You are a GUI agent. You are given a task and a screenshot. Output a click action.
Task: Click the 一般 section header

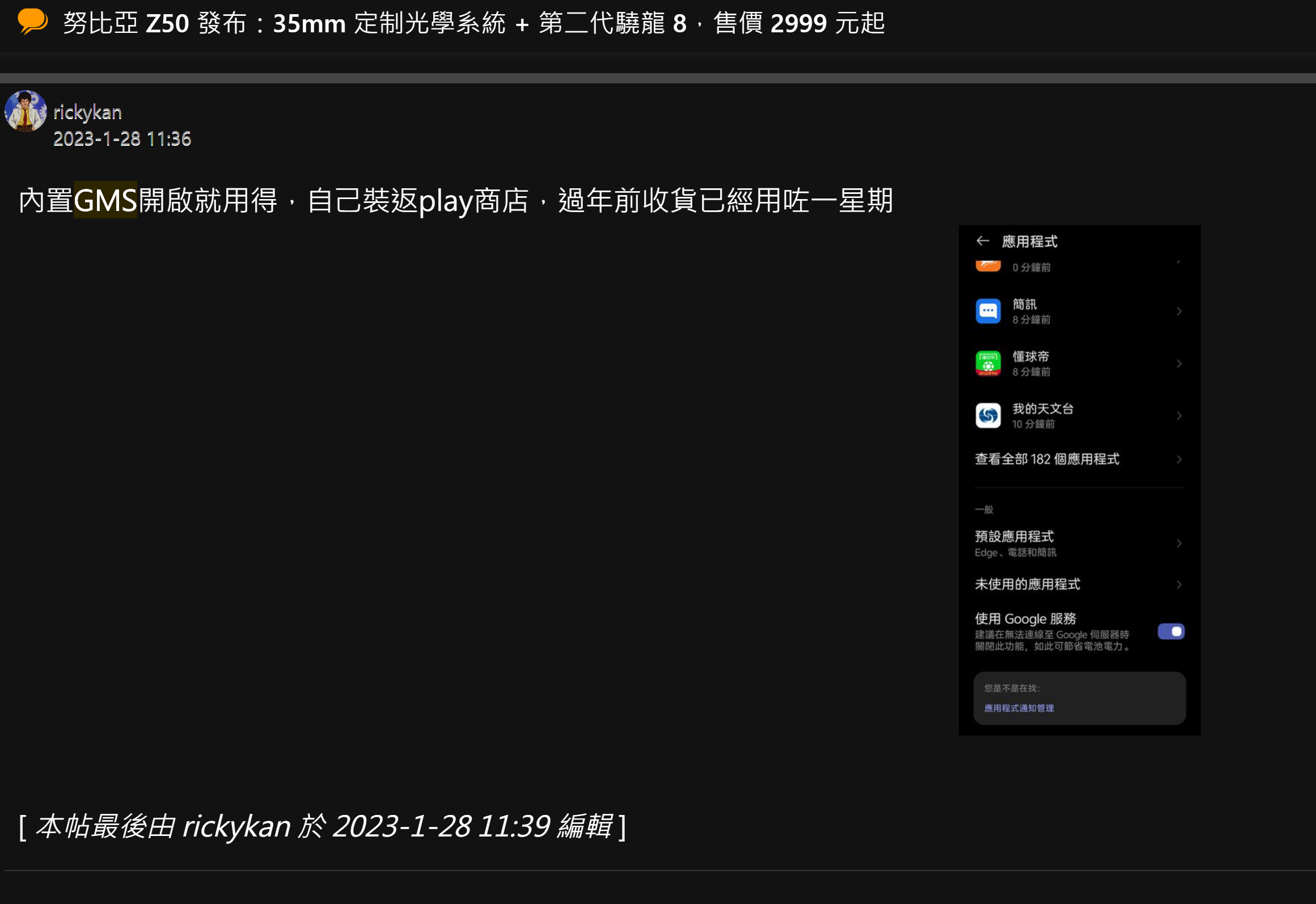984,509
